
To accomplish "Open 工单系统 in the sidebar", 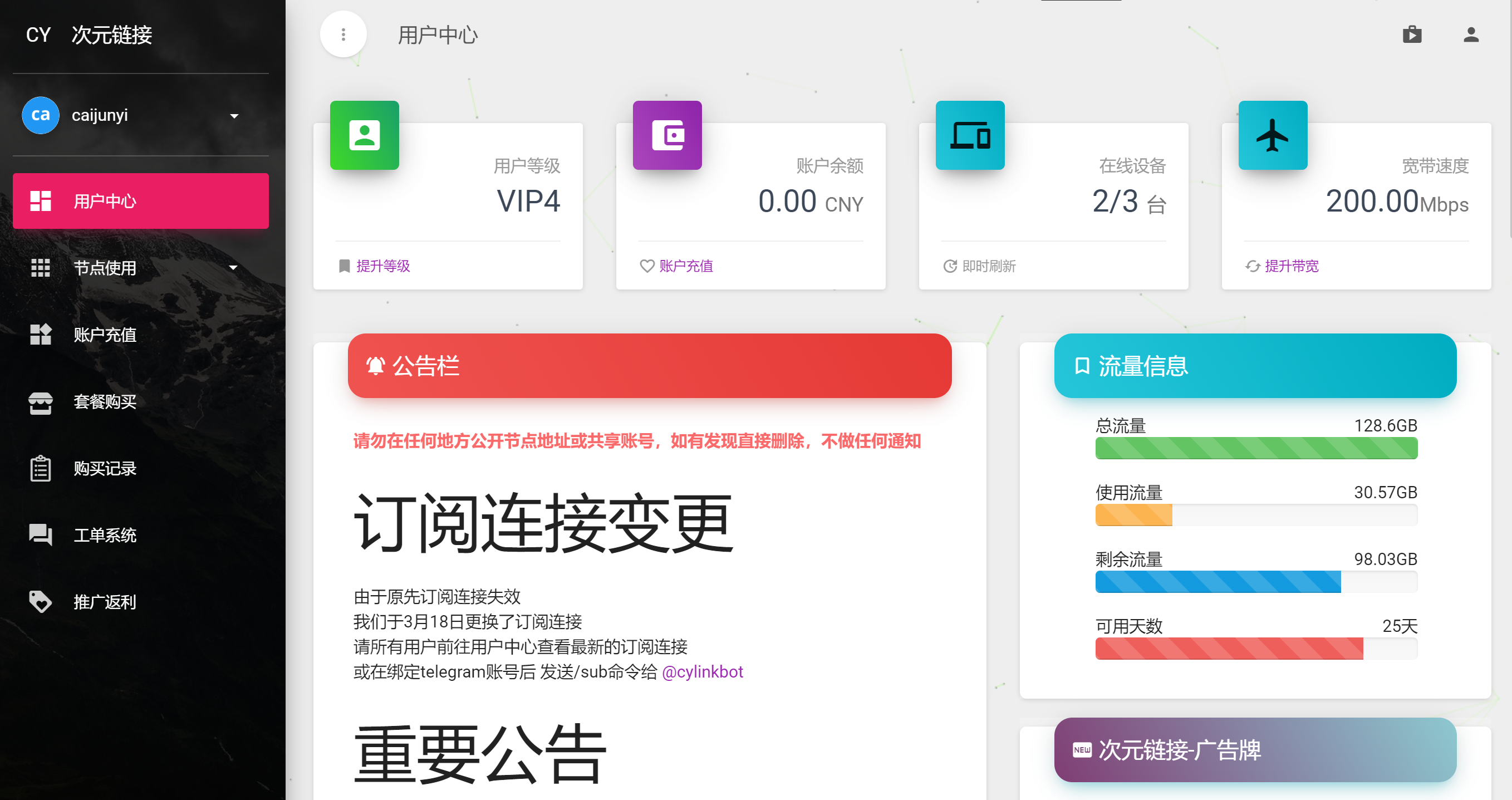I will coord(141,534).
